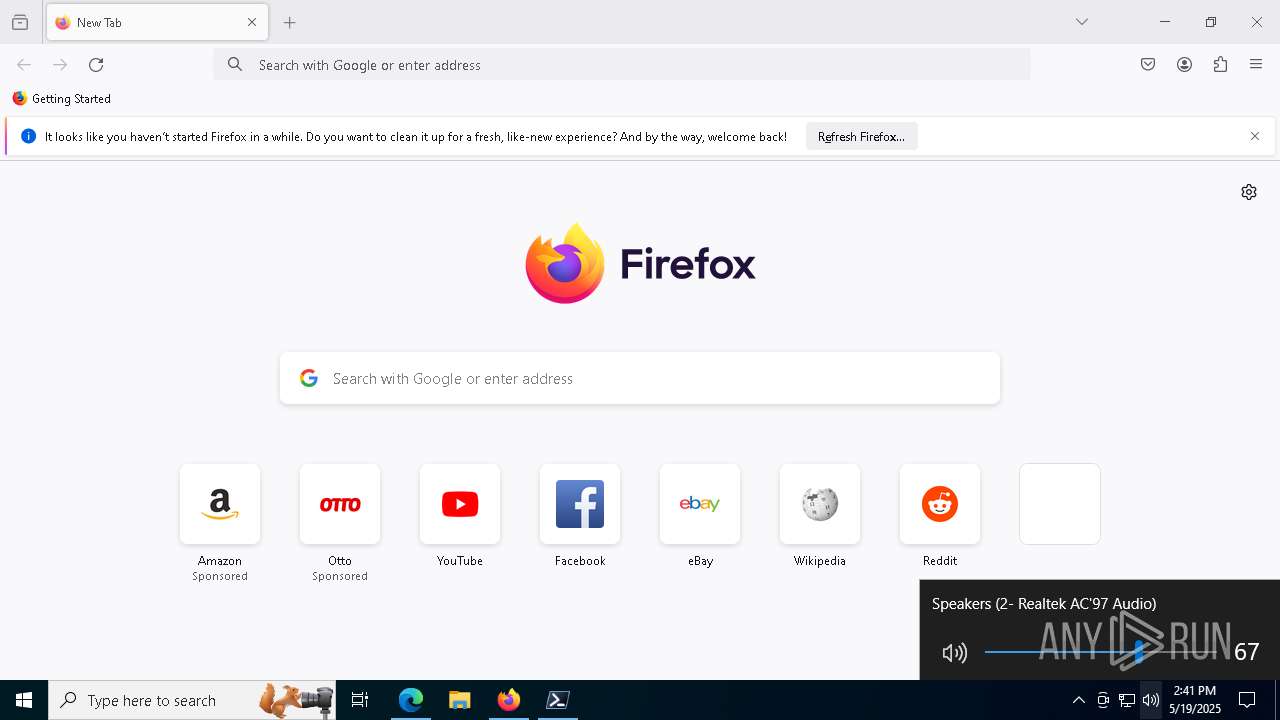Click the taskbar search box
The image size is (1280, 720).
192,700
